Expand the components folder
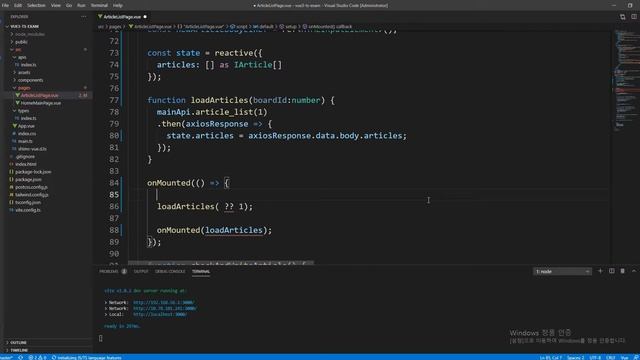 pos(30,80)
